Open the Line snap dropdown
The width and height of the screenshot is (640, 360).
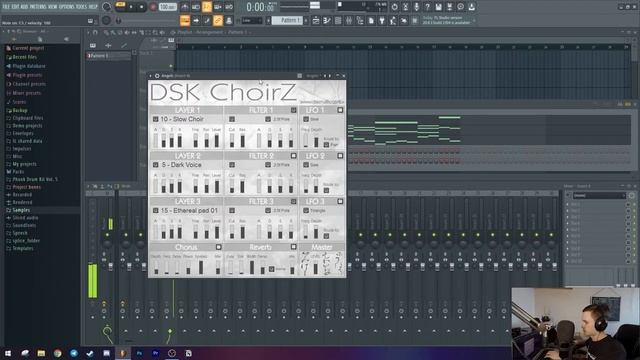click(x=252, y=20)
